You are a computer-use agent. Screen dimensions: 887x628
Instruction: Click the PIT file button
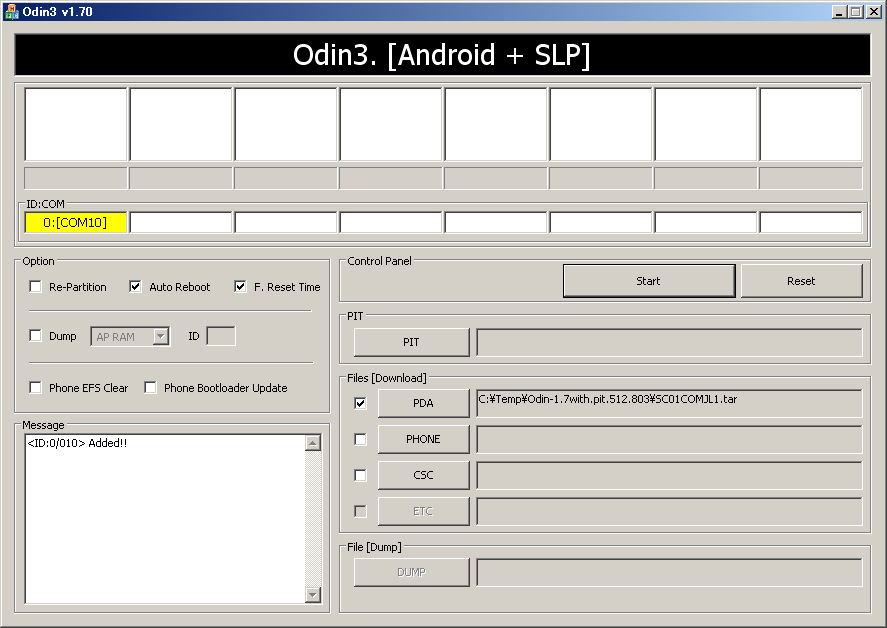pos(411,342)
